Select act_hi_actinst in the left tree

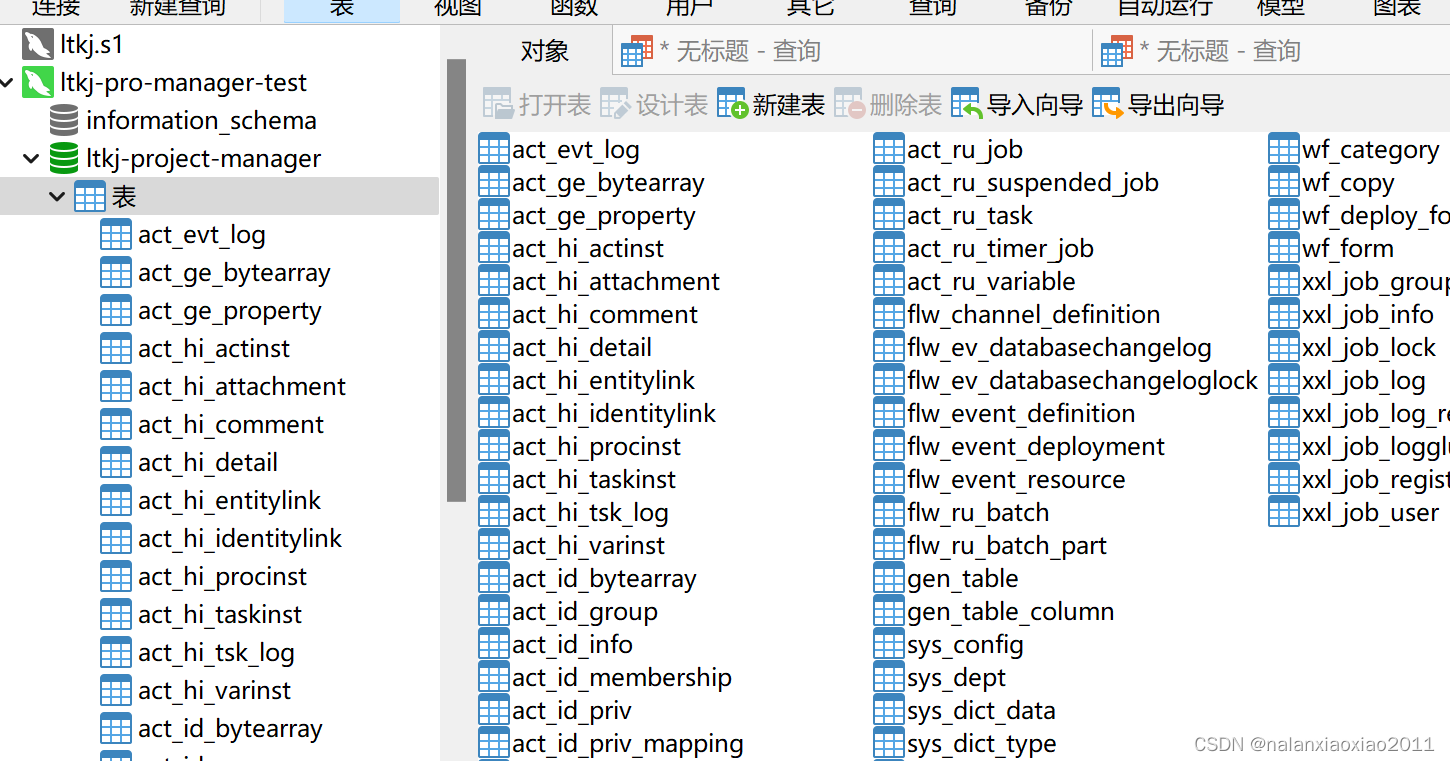[x=214, y=349]
